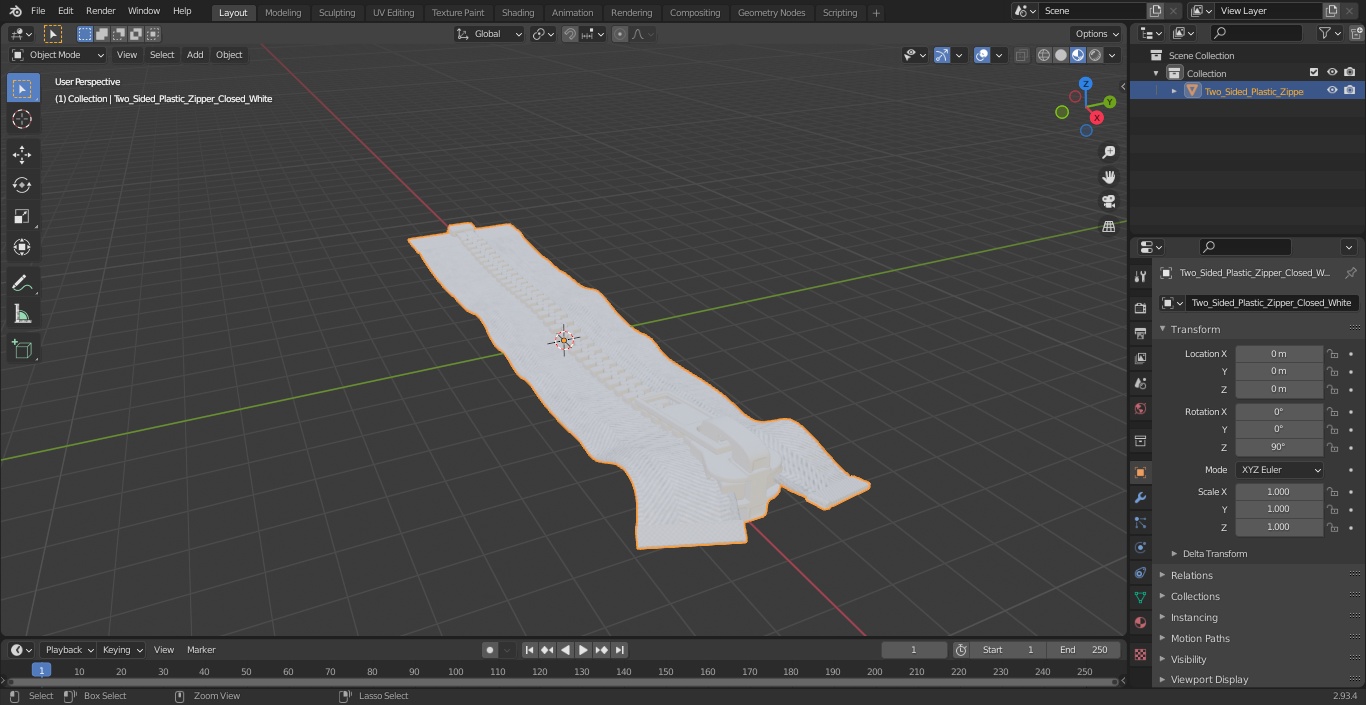Screen dimensions: 1366x705
Task: Open the Tool properties tab
Action: coord(1140,277)
